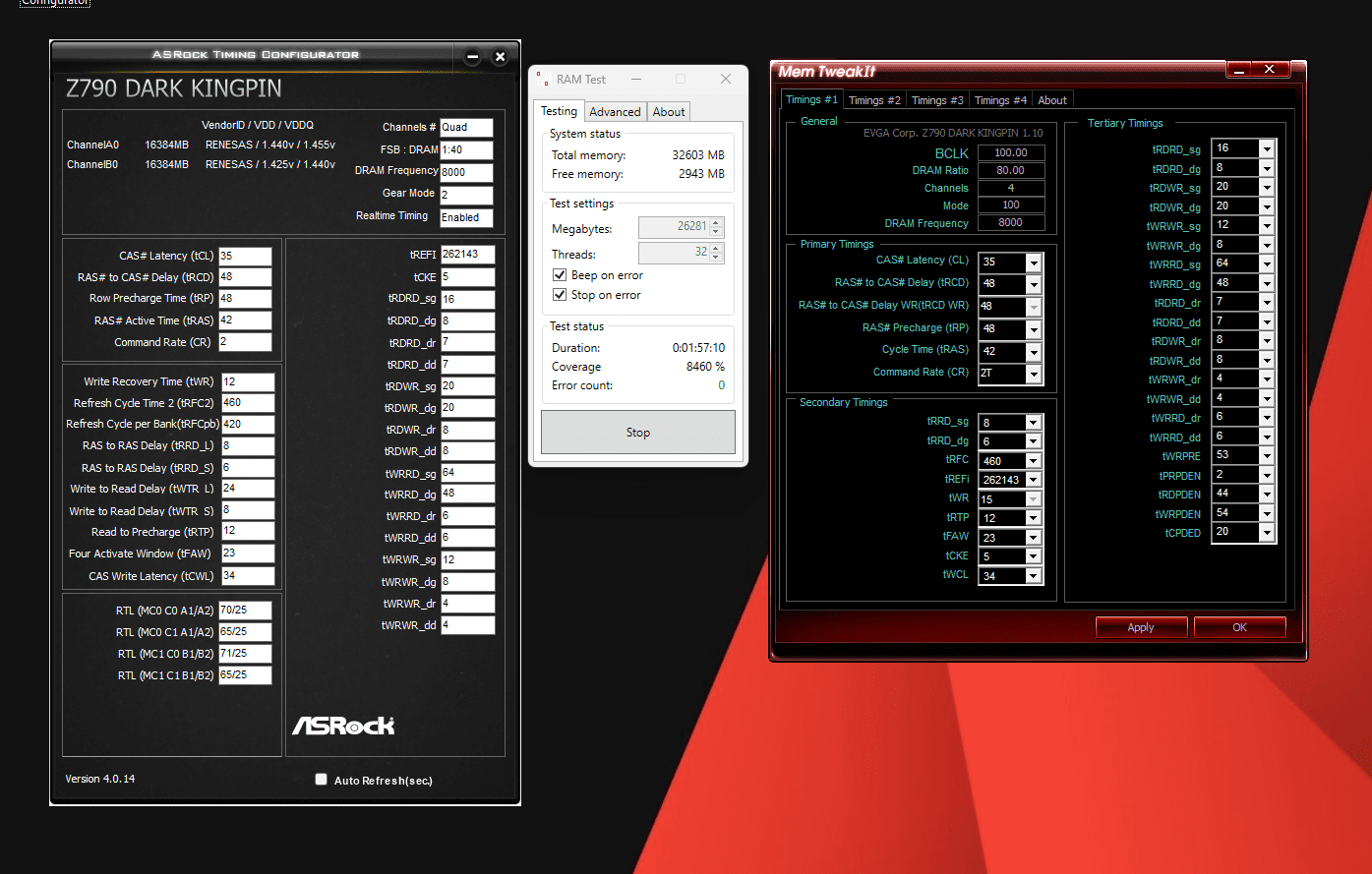Viewport: 1372px width, 874px height.
Task: Click the Error count value in RAM Test
Action: (x=721, y=385)
